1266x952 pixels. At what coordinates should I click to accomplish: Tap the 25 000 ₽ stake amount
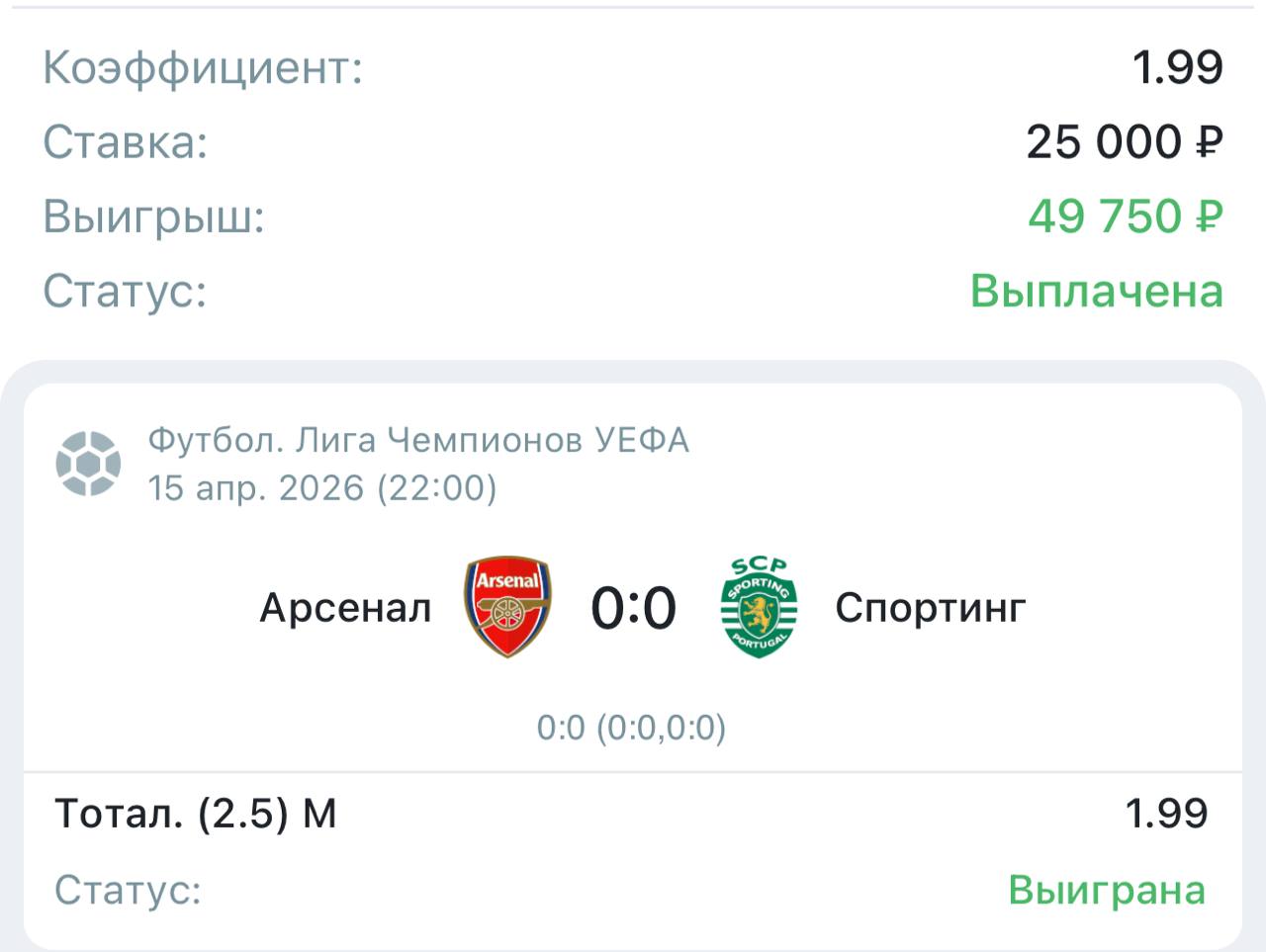click(x=1124, y=142)
